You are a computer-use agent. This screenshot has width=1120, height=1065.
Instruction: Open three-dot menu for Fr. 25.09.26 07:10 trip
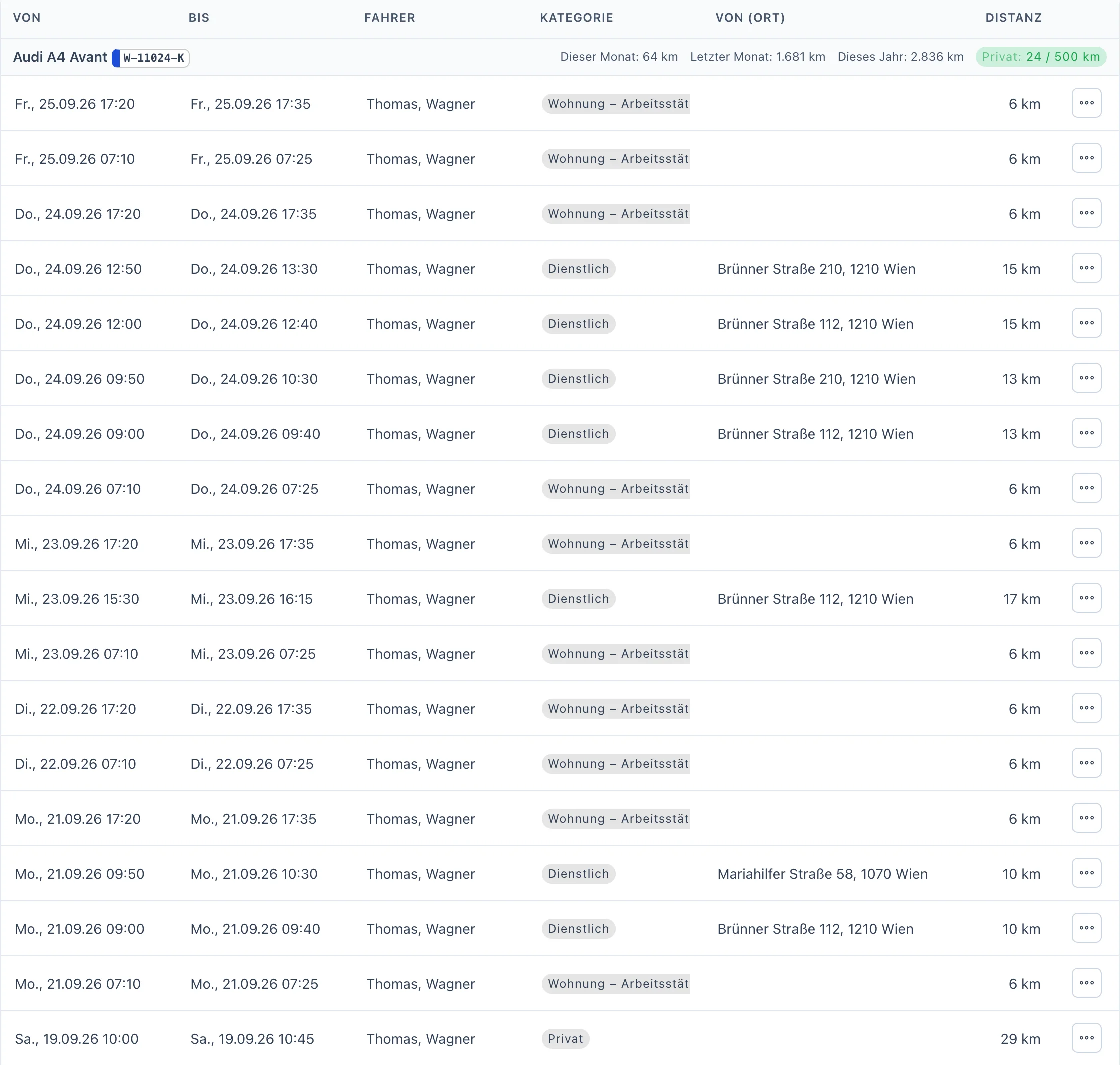click(x=1086, y=158)
